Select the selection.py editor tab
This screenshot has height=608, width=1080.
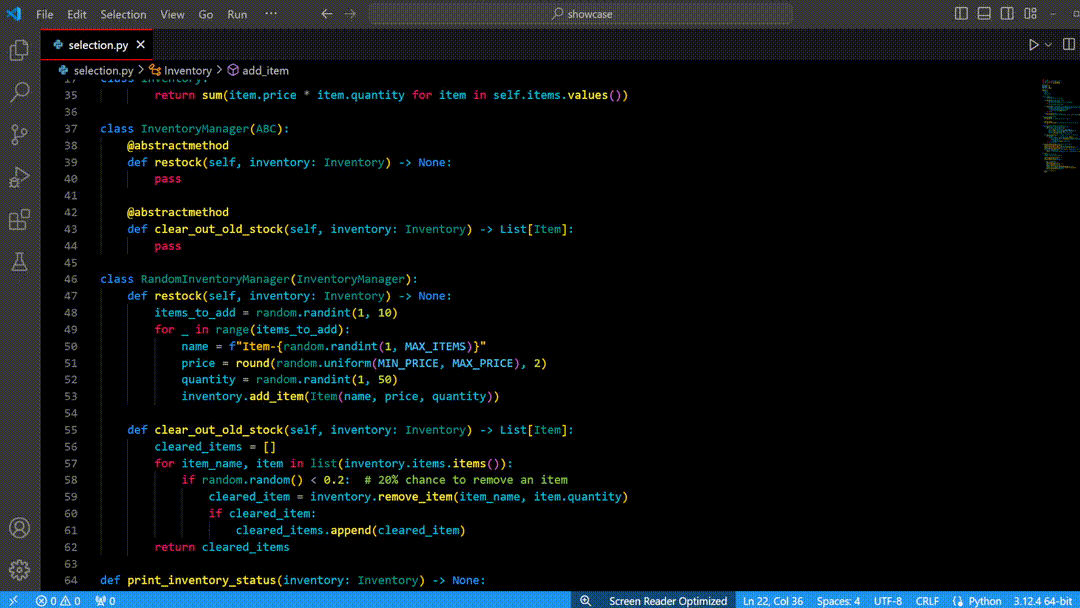click(x=98, y=45)
